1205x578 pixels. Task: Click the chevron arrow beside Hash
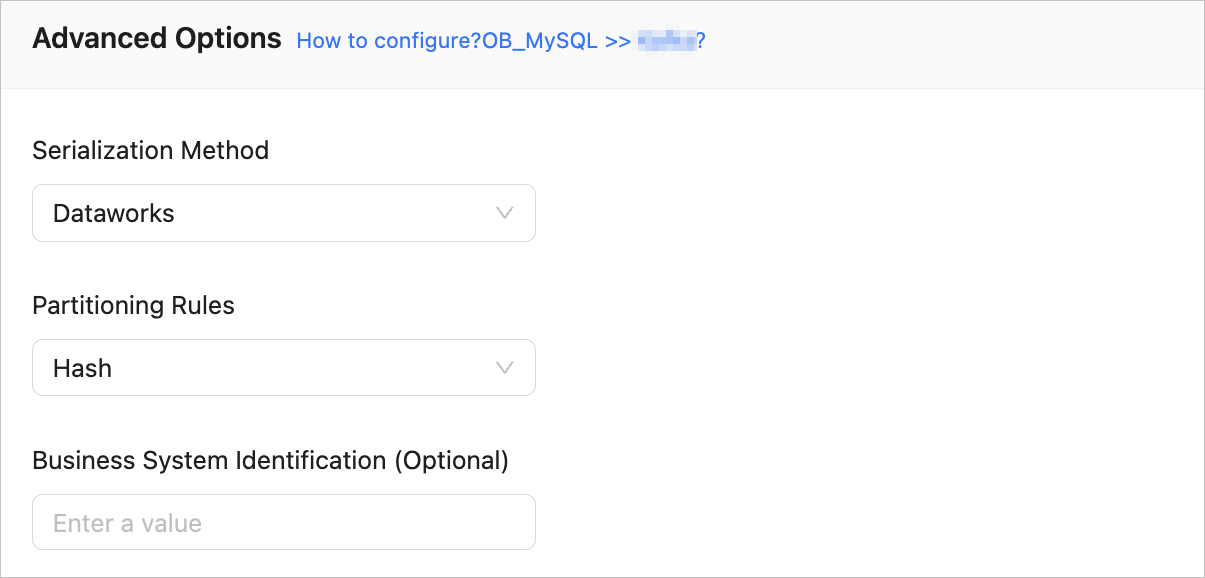505,368
